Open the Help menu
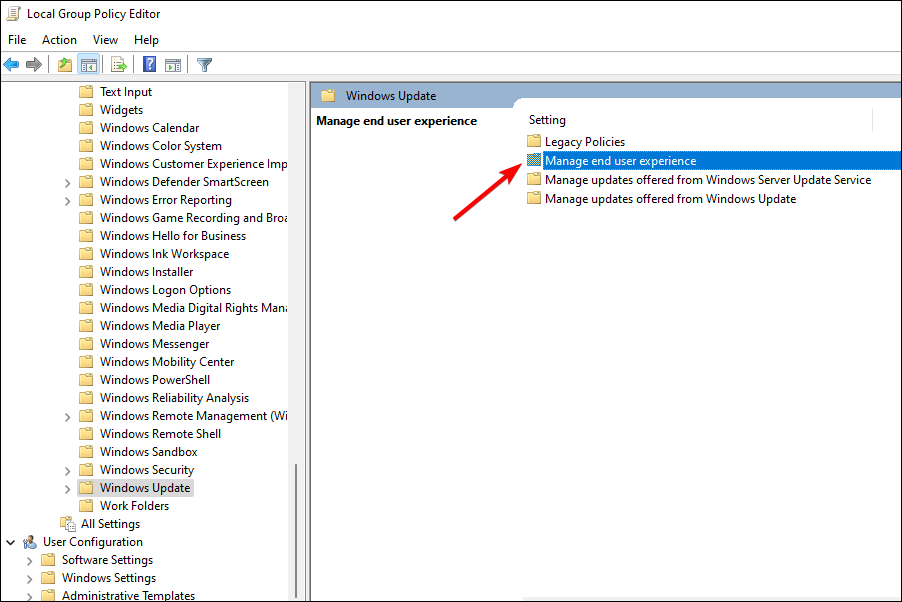This screenshot has width=902, height=602. (x=146, y=40)
